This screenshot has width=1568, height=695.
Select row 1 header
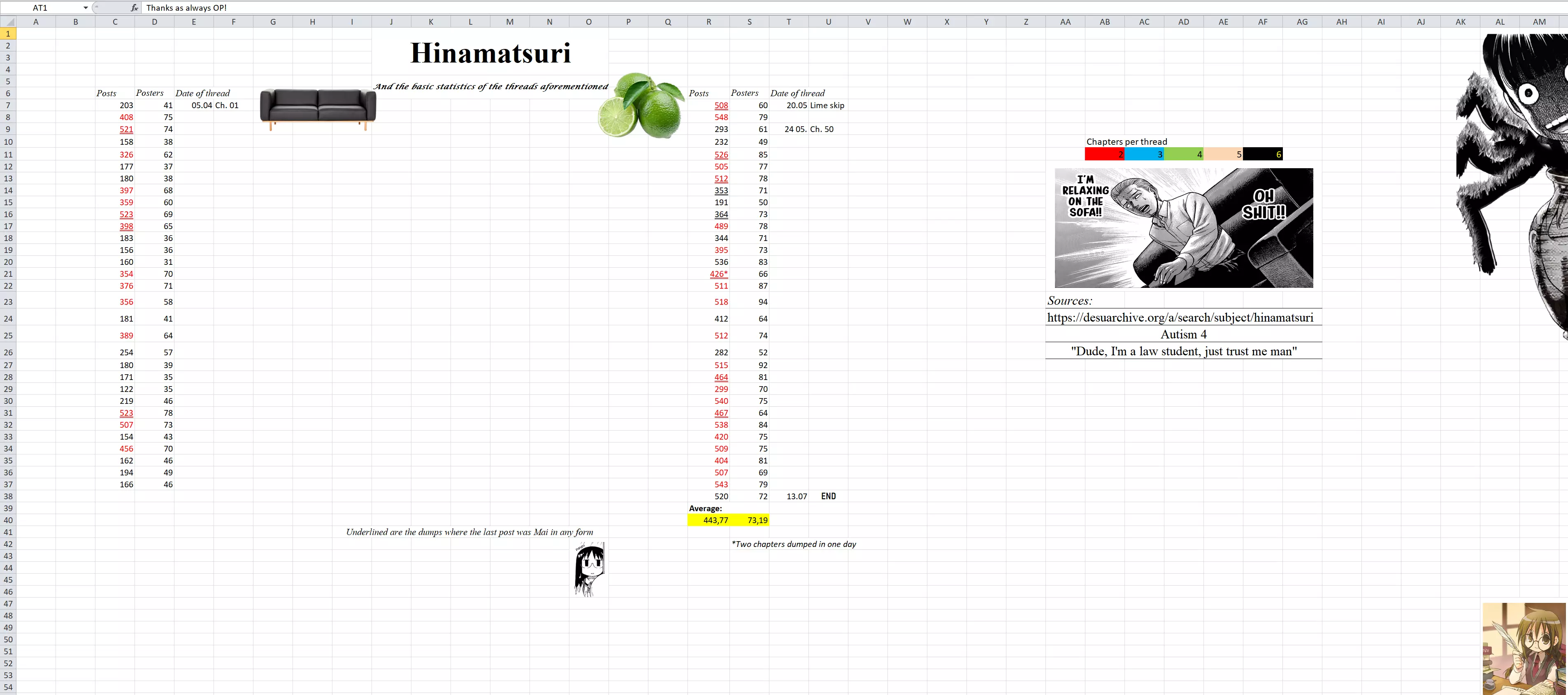(8, 34)
